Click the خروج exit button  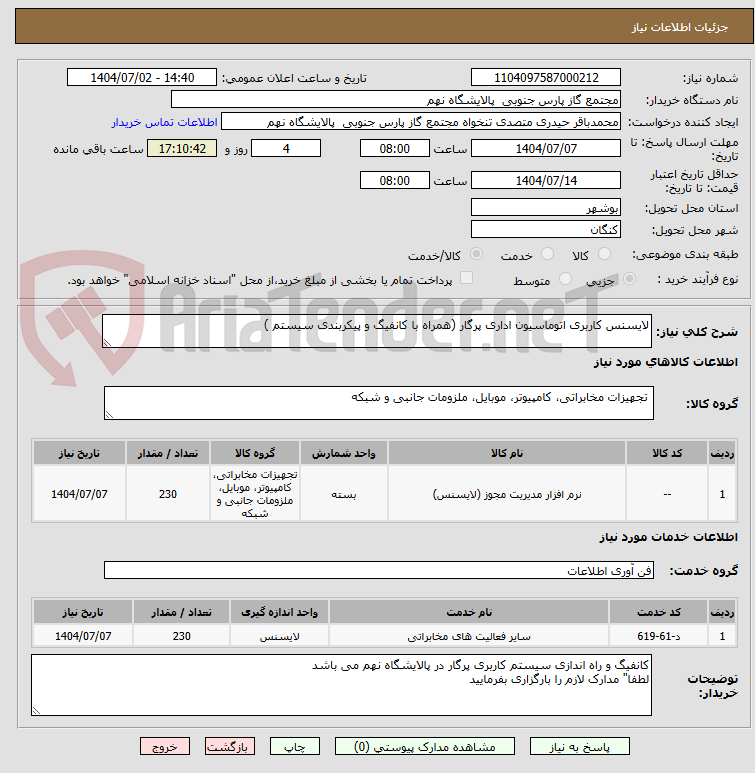[x=165, y=746]
